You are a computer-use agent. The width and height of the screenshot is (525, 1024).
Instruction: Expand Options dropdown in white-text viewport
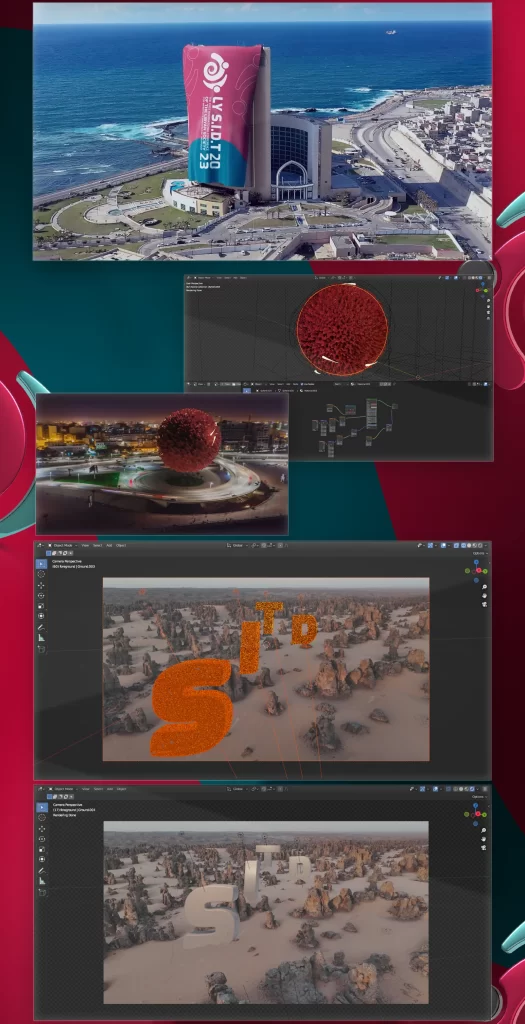(479, 797)
